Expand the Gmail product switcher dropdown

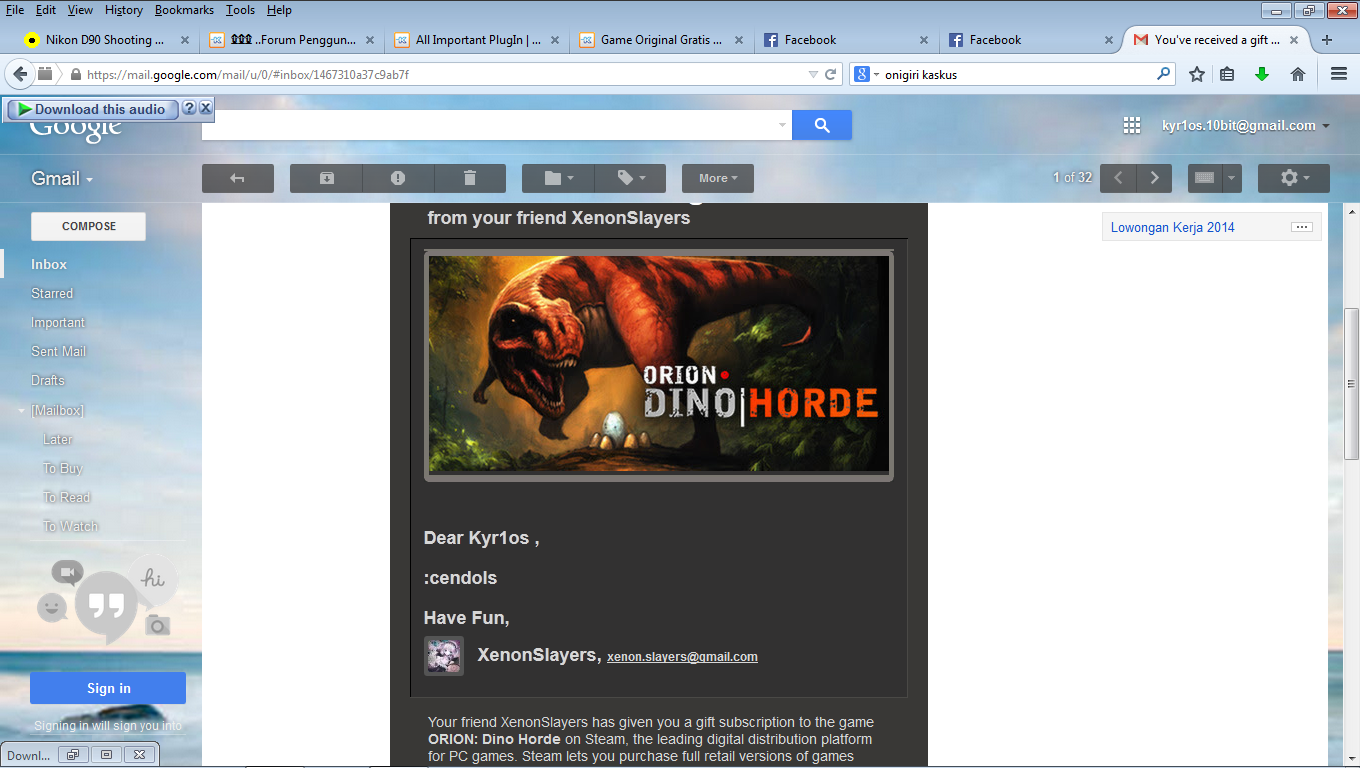[62, 178]
